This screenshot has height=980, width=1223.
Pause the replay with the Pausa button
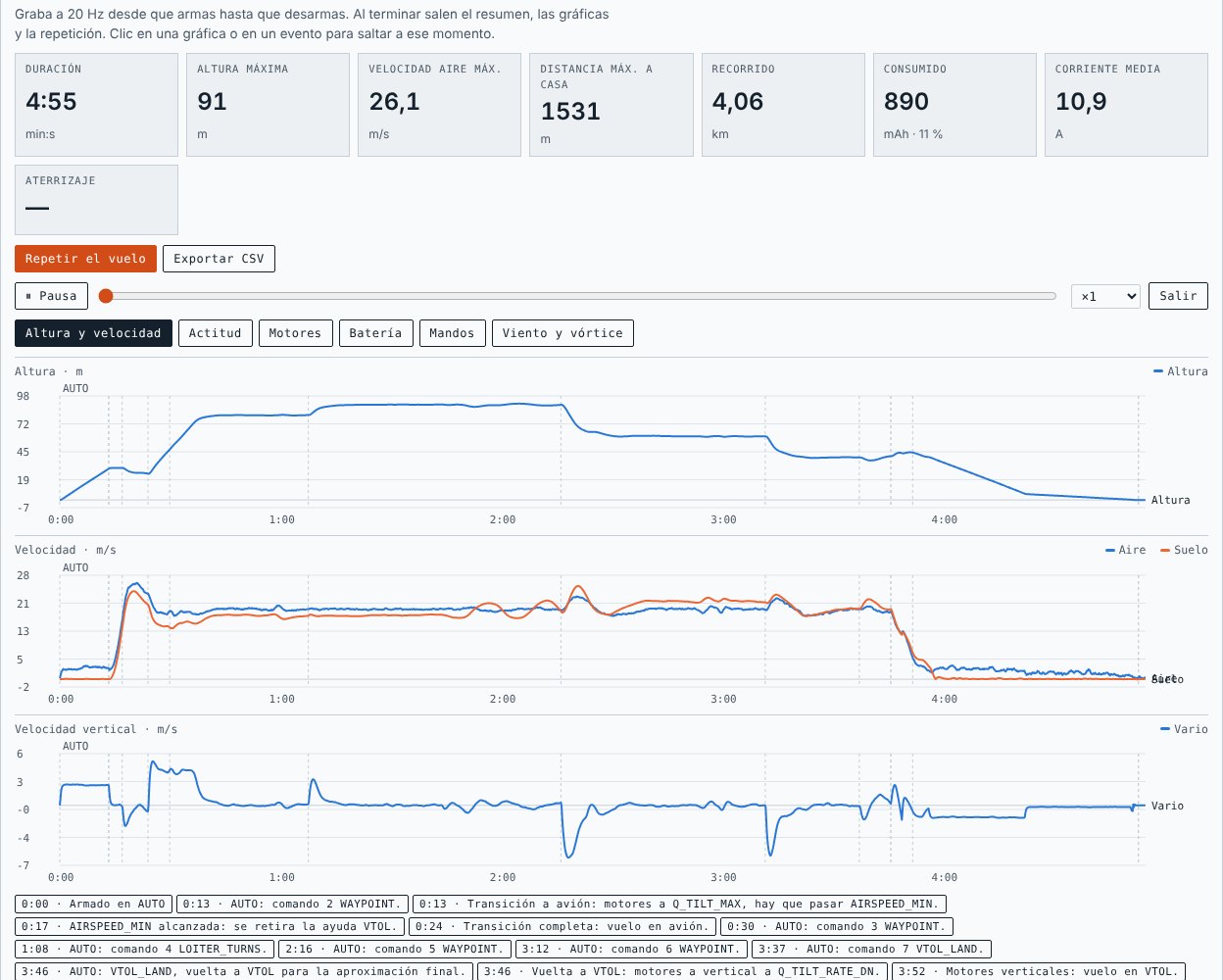click(51, 296)
